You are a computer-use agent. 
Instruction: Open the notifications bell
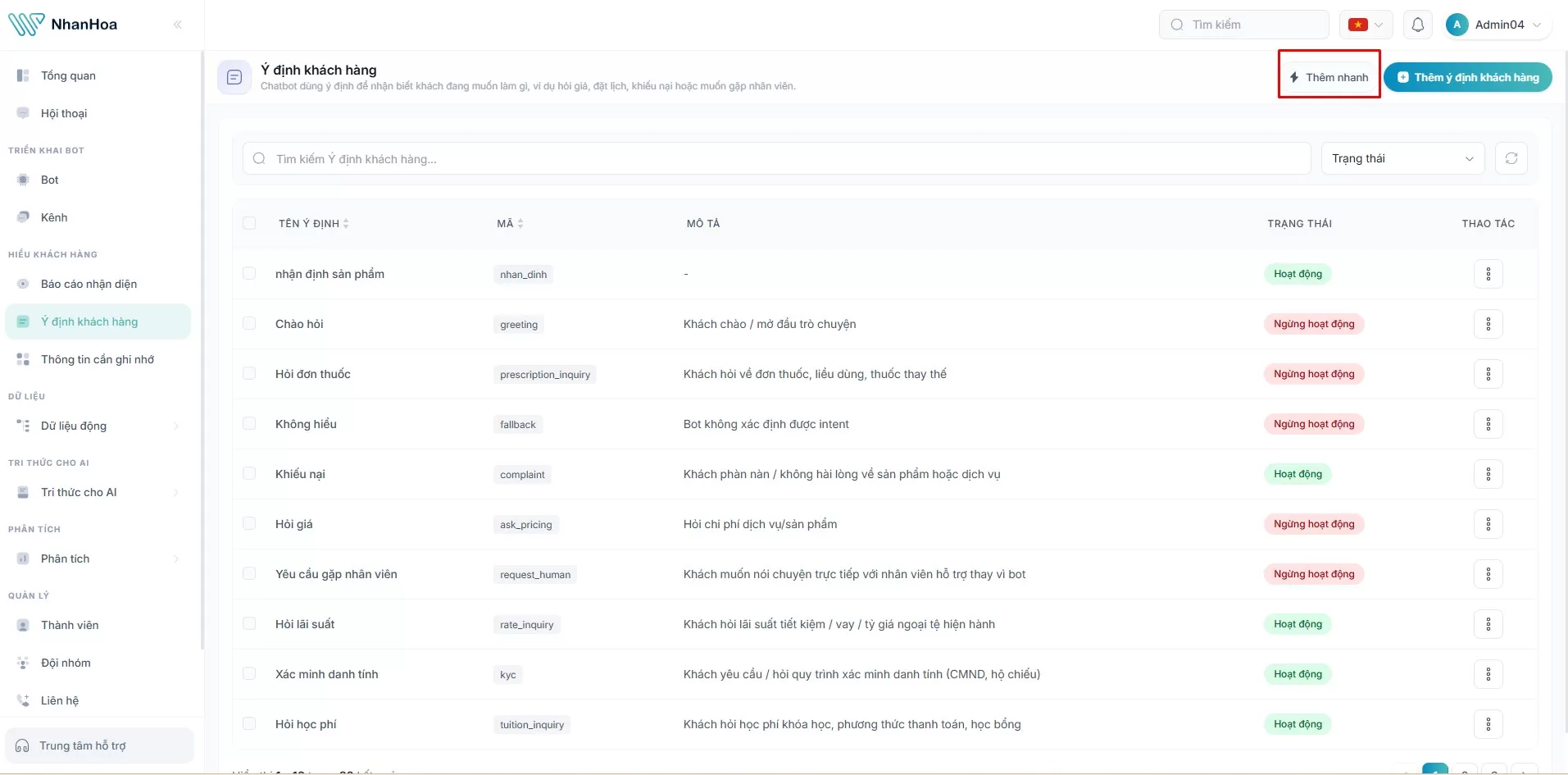[x=1418, y=25]
